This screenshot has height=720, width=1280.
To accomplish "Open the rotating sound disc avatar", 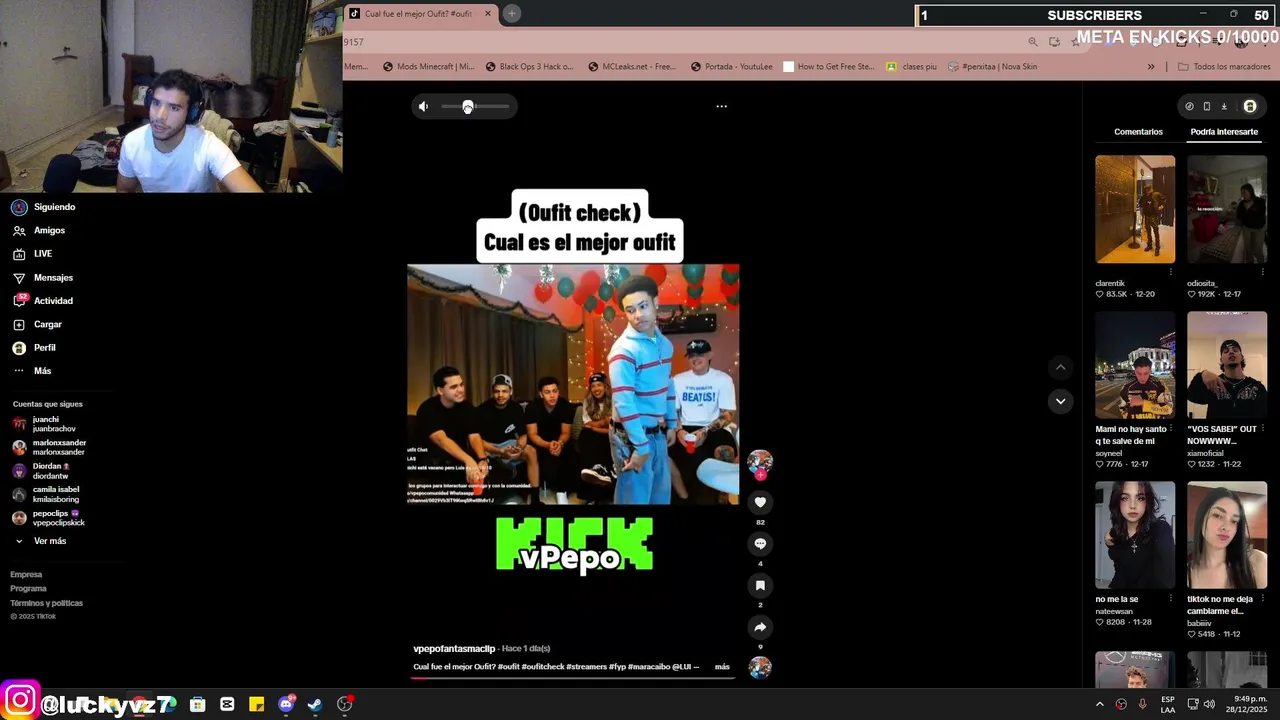I will tap(760, 667).
